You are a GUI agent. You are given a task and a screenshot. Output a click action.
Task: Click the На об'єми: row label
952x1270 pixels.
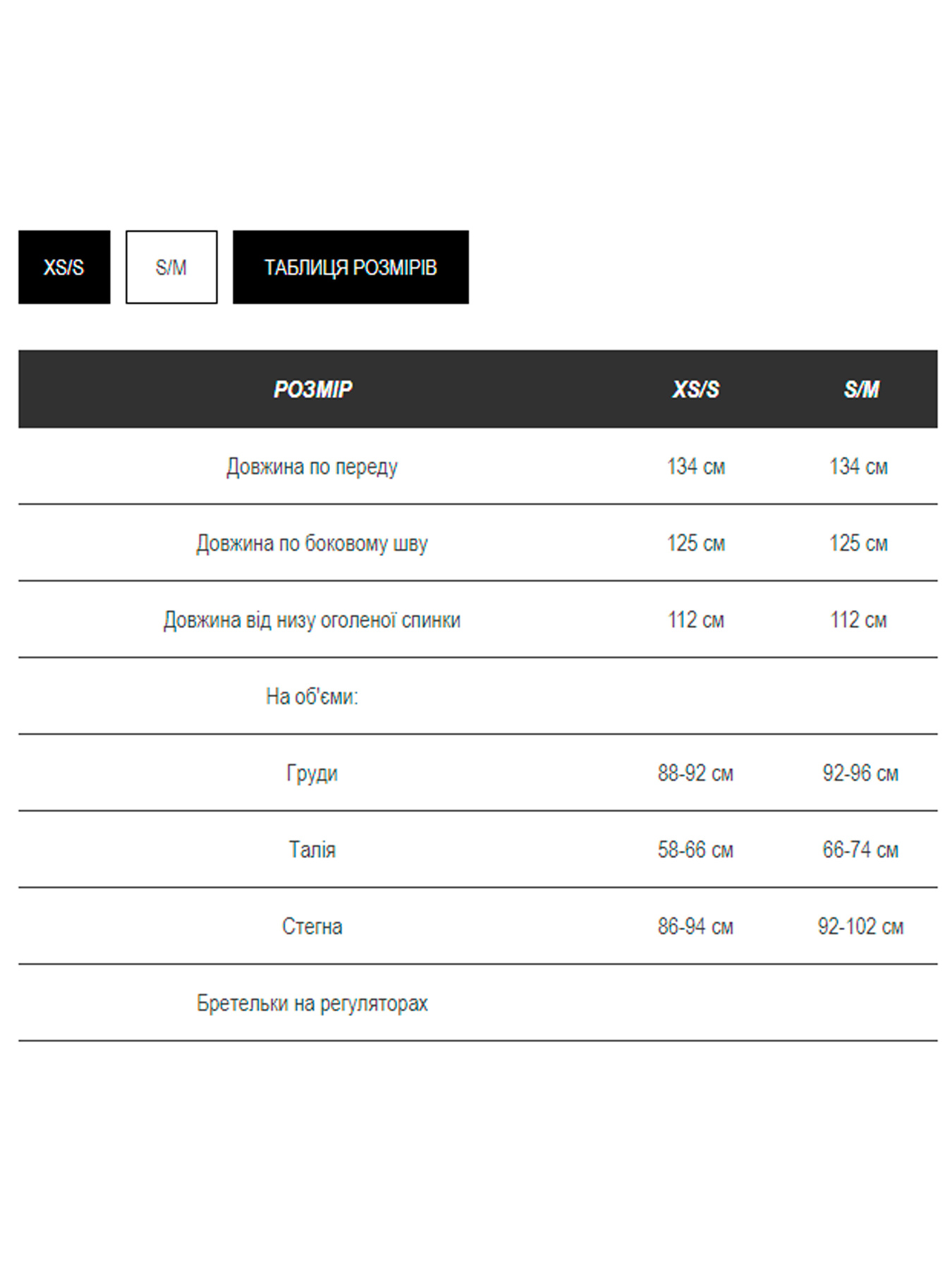tap(312, 697)
